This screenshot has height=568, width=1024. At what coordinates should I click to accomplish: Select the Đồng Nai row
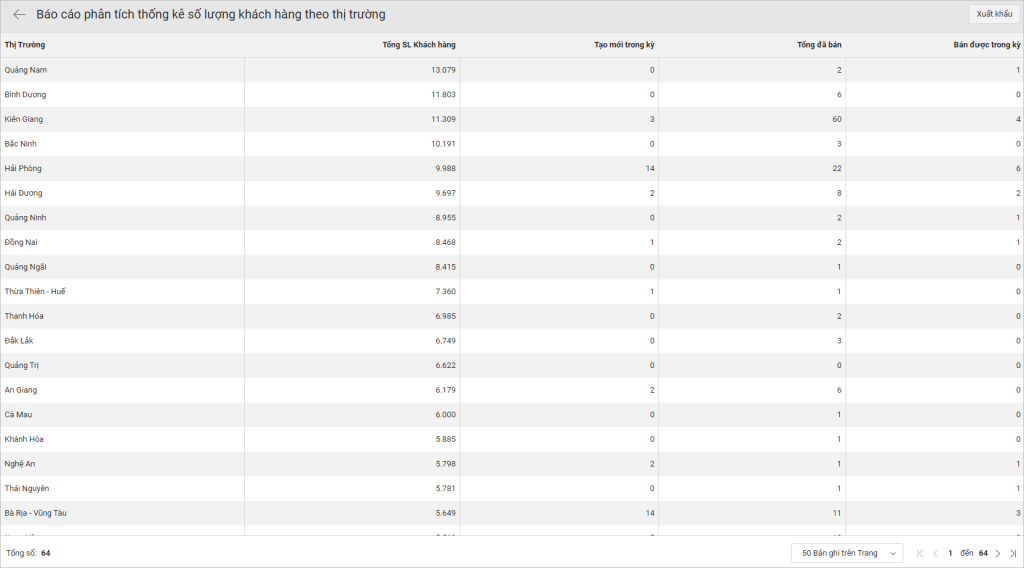tap(512, 242)
